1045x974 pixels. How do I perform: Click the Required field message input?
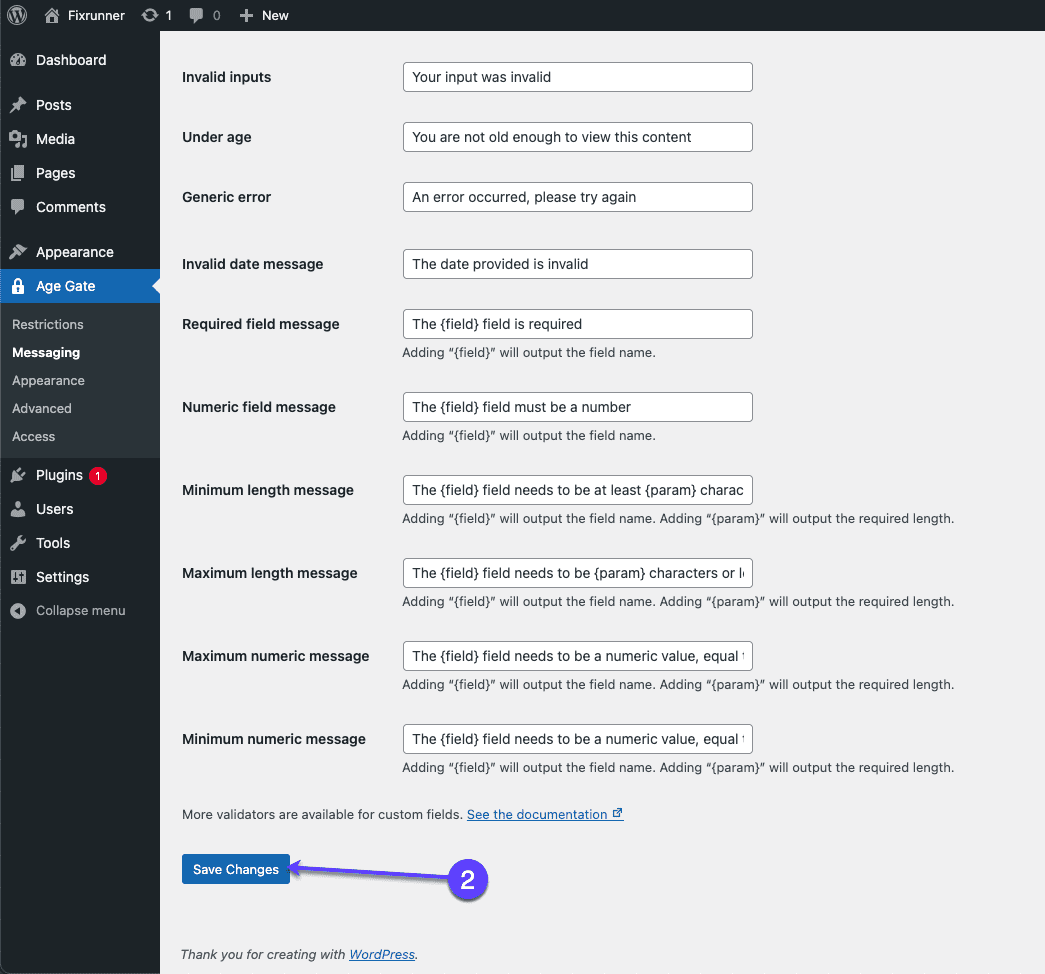(x=578, y=324)
